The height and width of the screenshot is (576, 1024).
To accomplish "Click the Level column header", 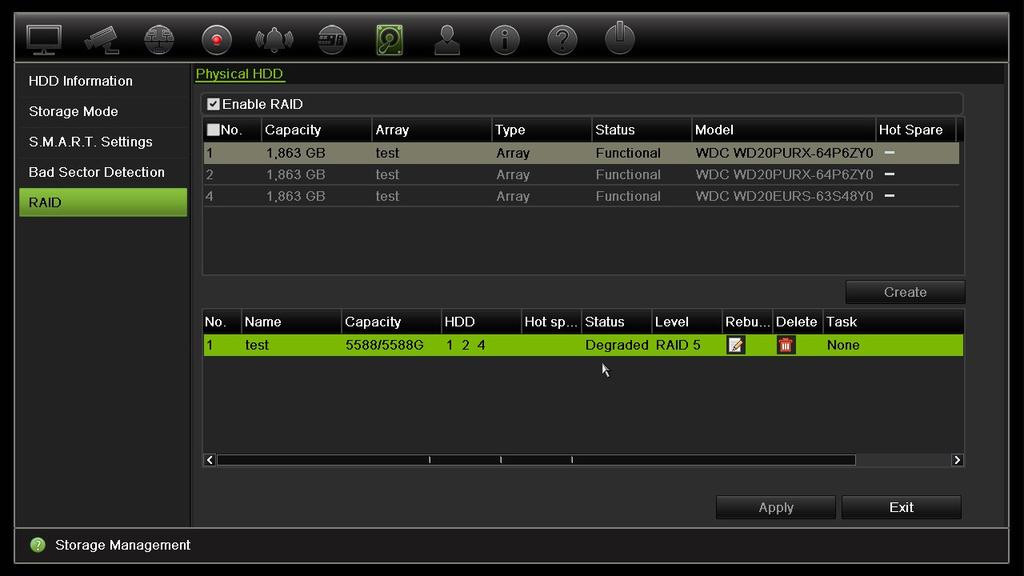I will [686, 322].
